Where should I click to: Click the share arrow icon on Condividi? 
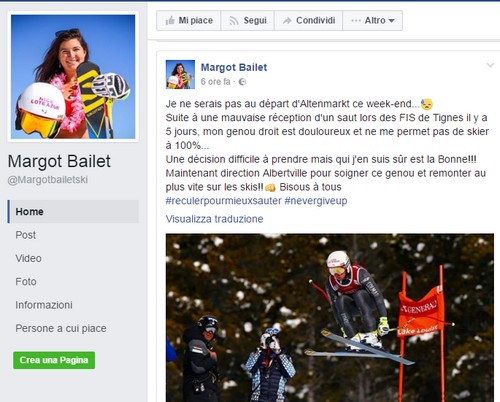click(287, 21)
